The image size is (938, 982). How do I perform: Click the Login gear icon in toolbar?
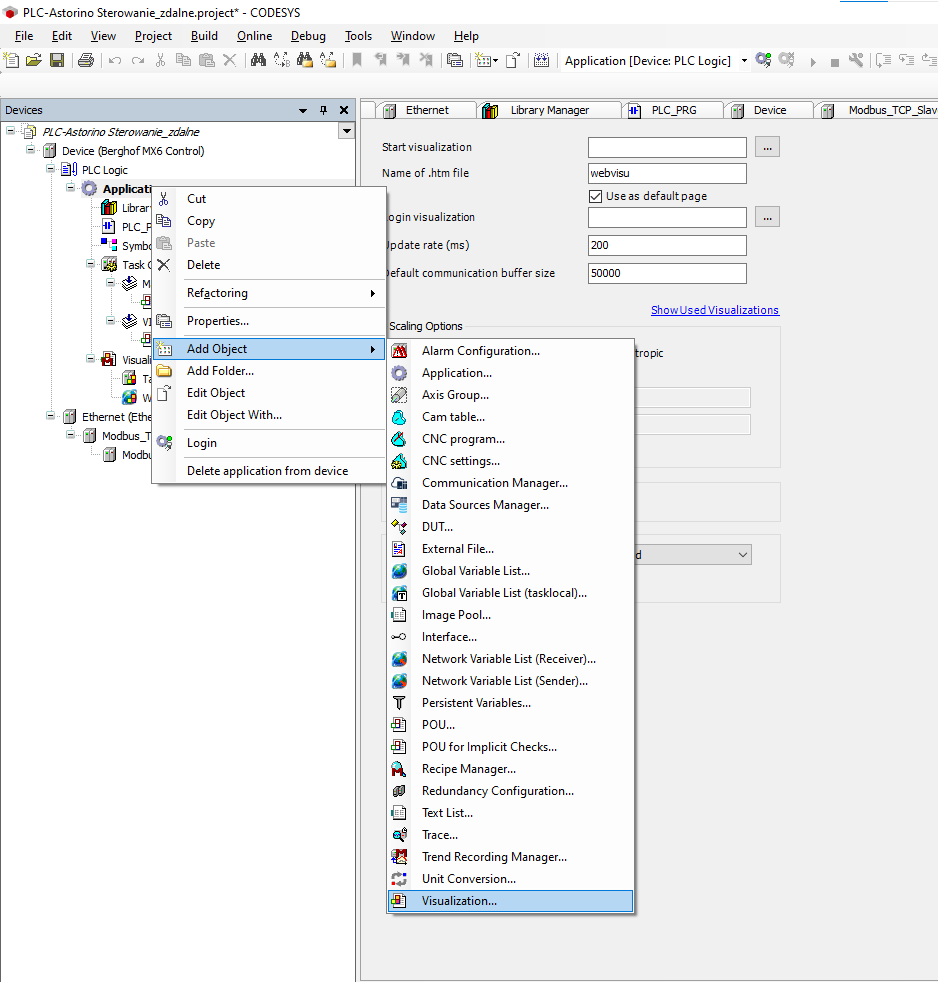click(x=763, y=60)
